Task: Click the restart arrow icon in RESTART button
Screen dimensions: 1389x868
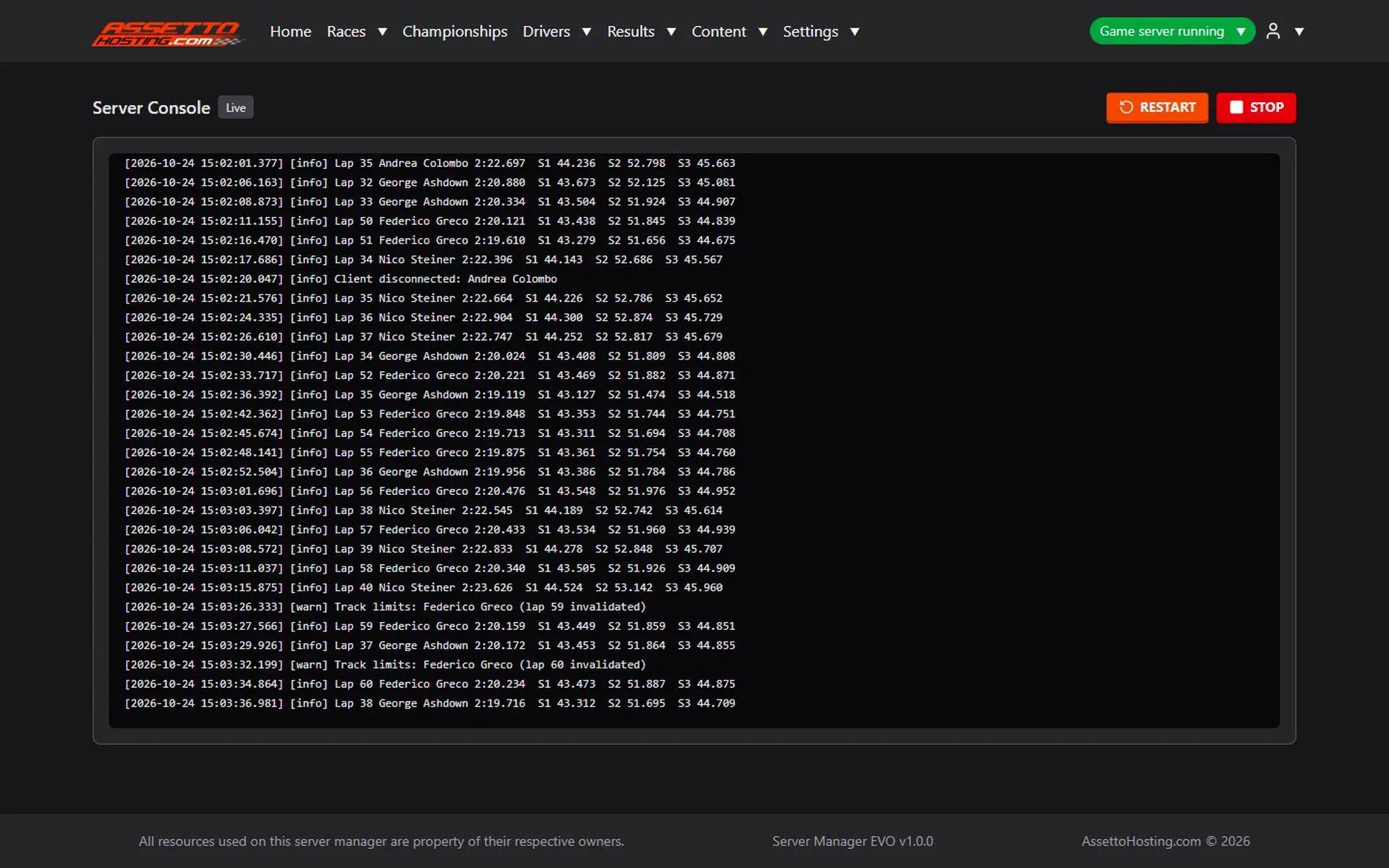Action: click(x=1126, y=107)
